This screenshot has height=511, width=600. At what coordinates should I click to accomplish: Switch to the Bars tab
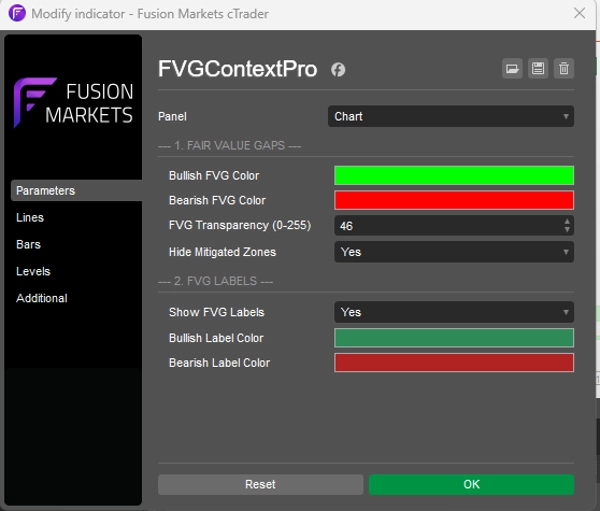28,244
